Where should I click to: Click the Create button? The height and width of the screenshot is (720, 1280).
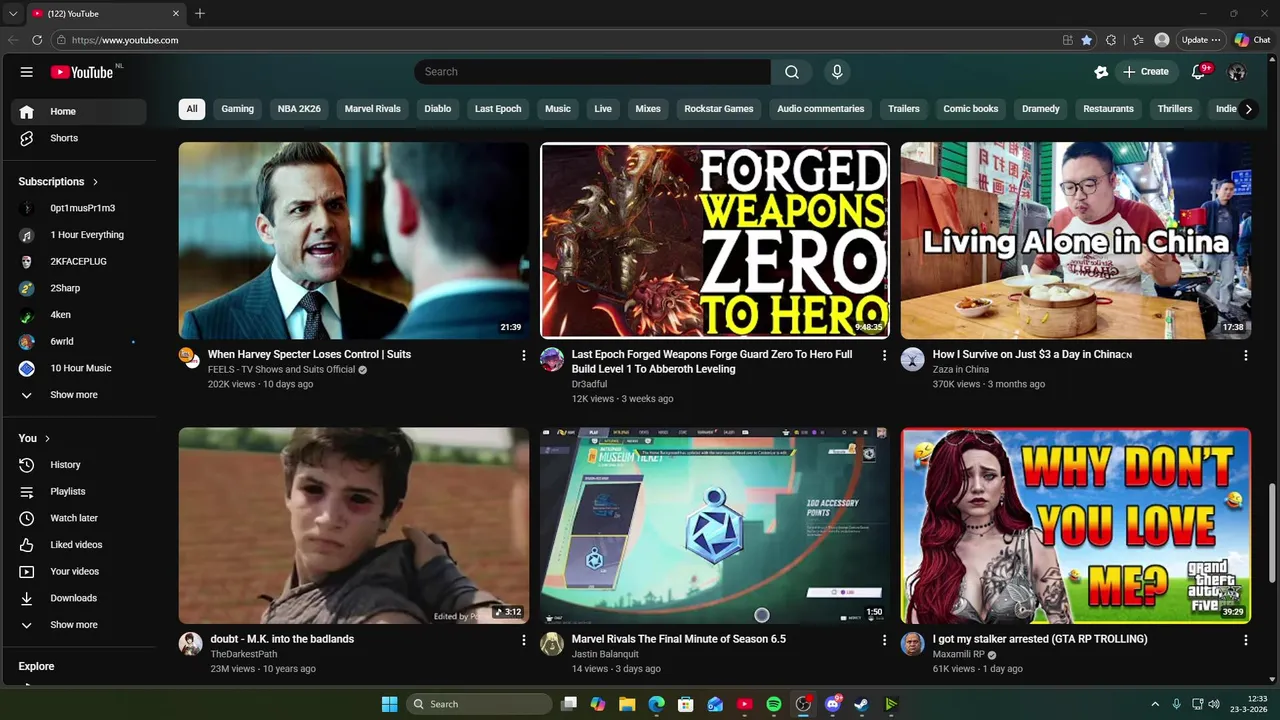[1145, 72]
